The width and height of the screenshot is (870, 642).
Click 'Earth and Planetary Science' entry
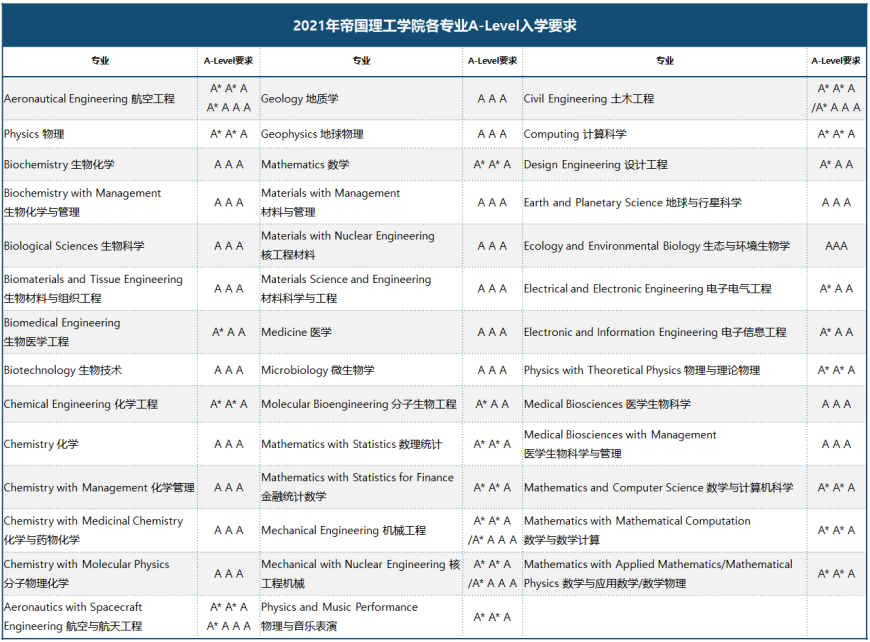[x=633, y=203]
